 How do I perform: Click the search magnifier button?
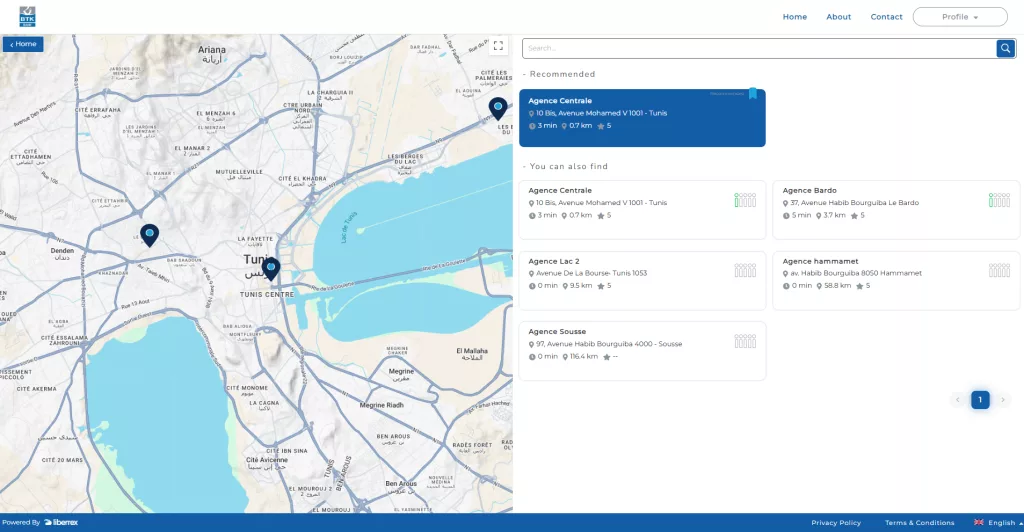[x=1005, y=48]
